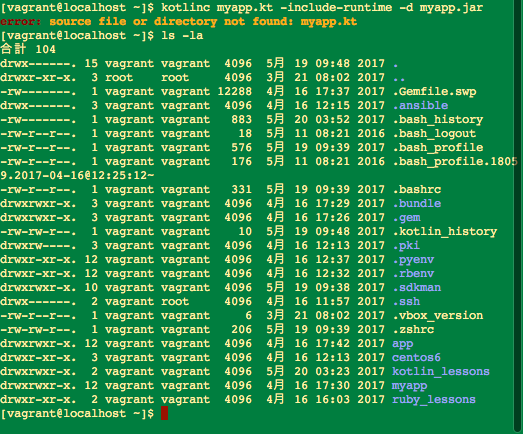Screen dimensions: 523x434
Task: Click the .sdkman directory name
Action: pyautogui.click(x=417, y=288)
